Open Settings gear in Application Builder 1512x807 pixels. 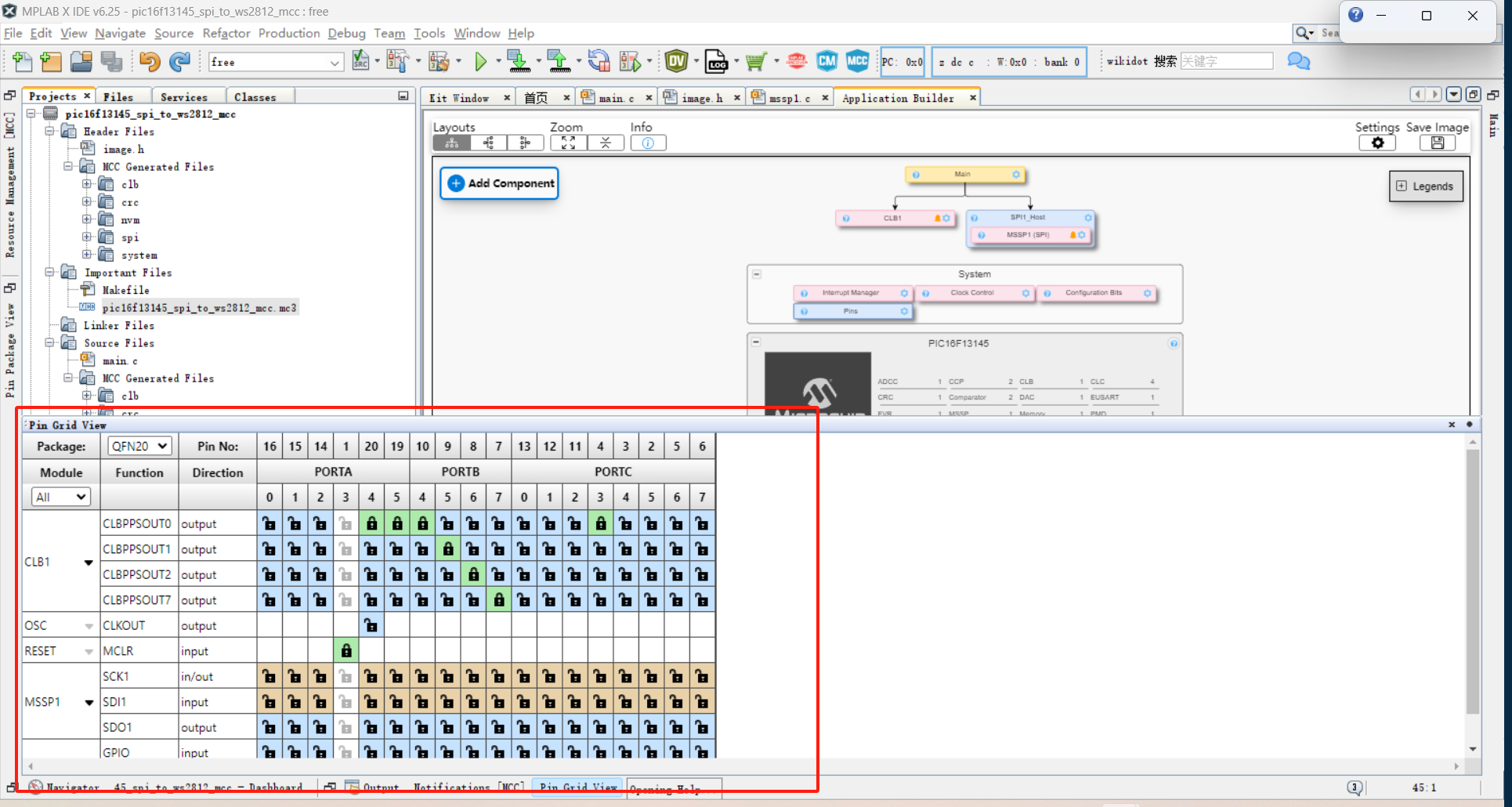pos(1377,143)
